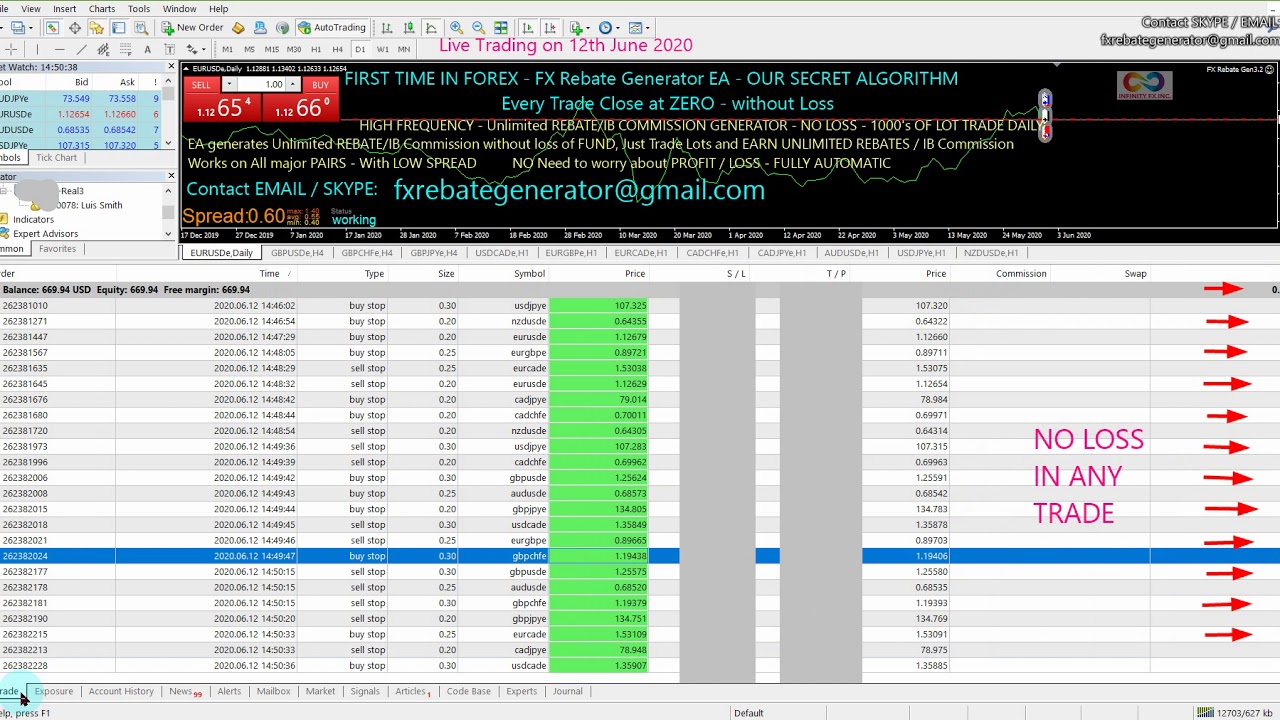The width and height of the screenshot is (1280, 720).
Task: Select the Fibonacci retracement tool
Action: tap(125, 49)
